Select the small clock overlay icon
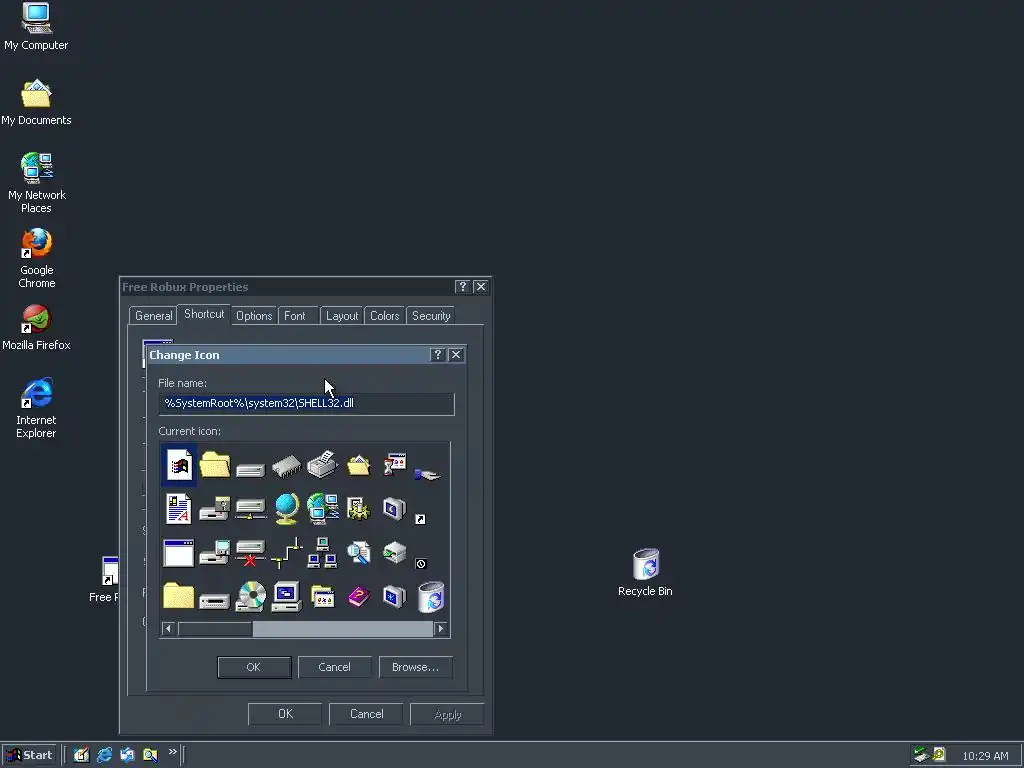 pyautogui.click(x=421, y=564)
